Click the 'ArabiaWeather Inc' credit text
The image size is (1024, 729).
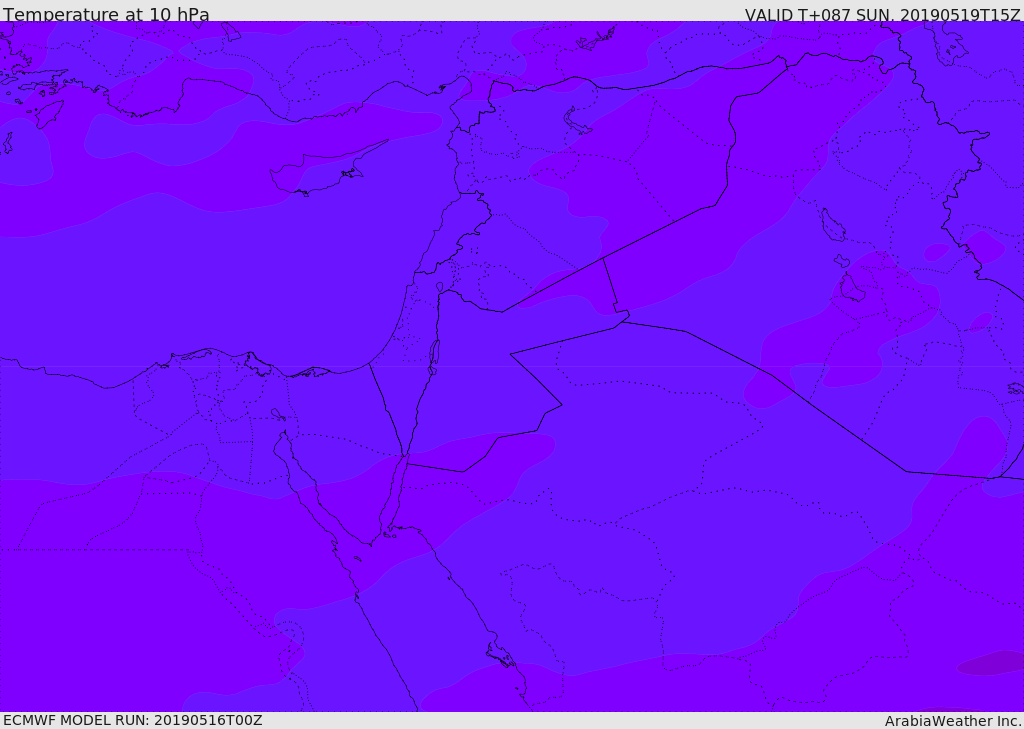(x=952, y=721)
